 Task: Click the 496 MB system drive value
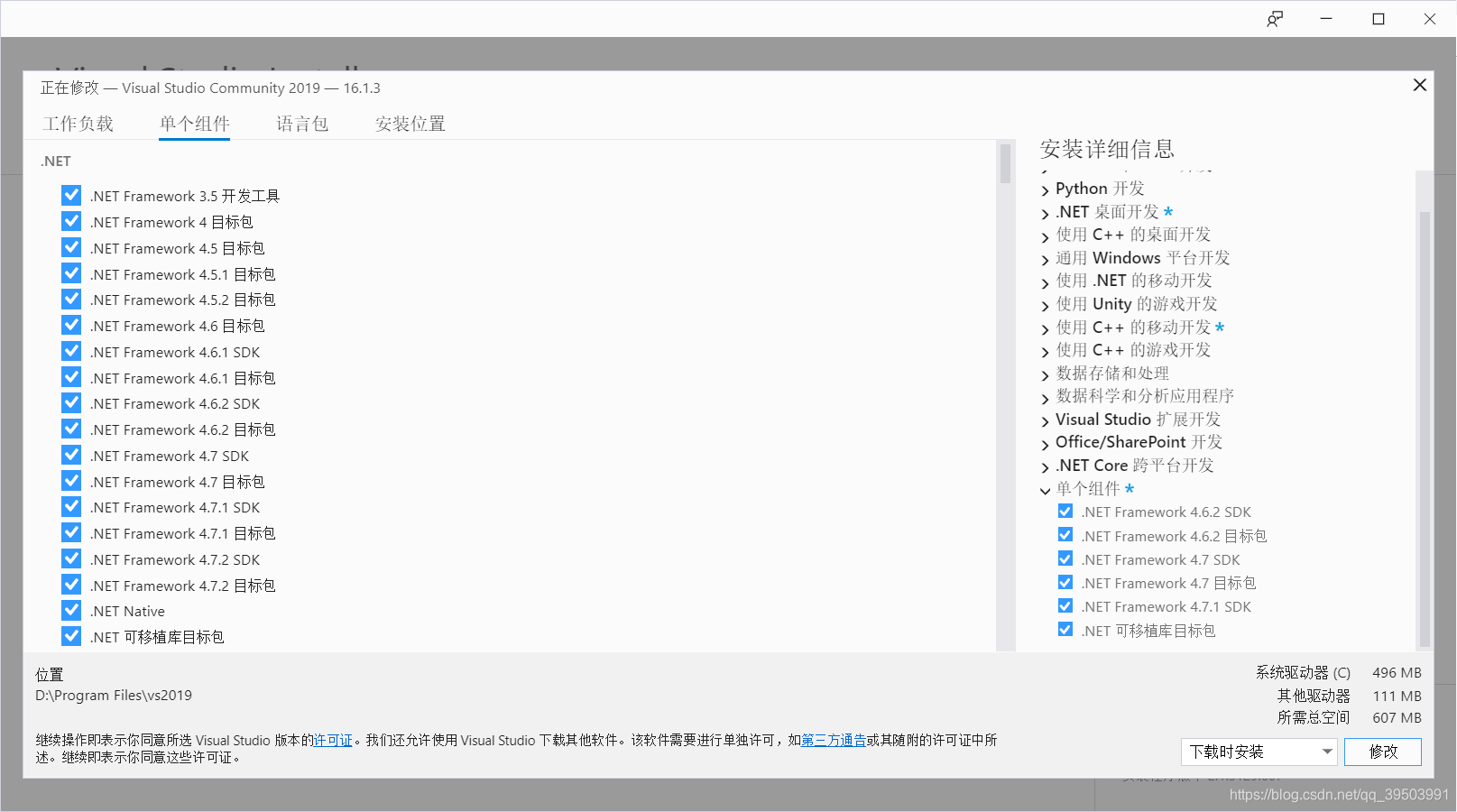click(1397, 672)
